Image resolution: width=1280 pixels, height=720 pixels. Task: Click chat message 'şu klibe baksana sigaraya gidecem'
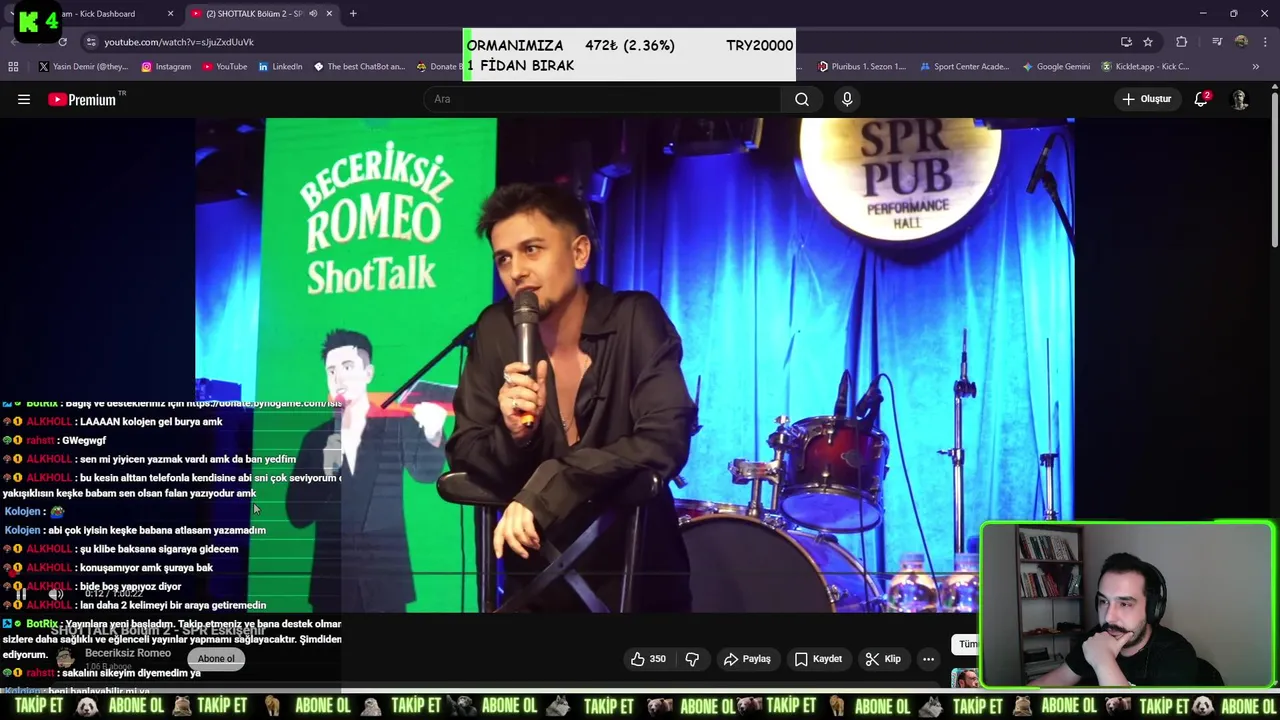coord(158,549)
